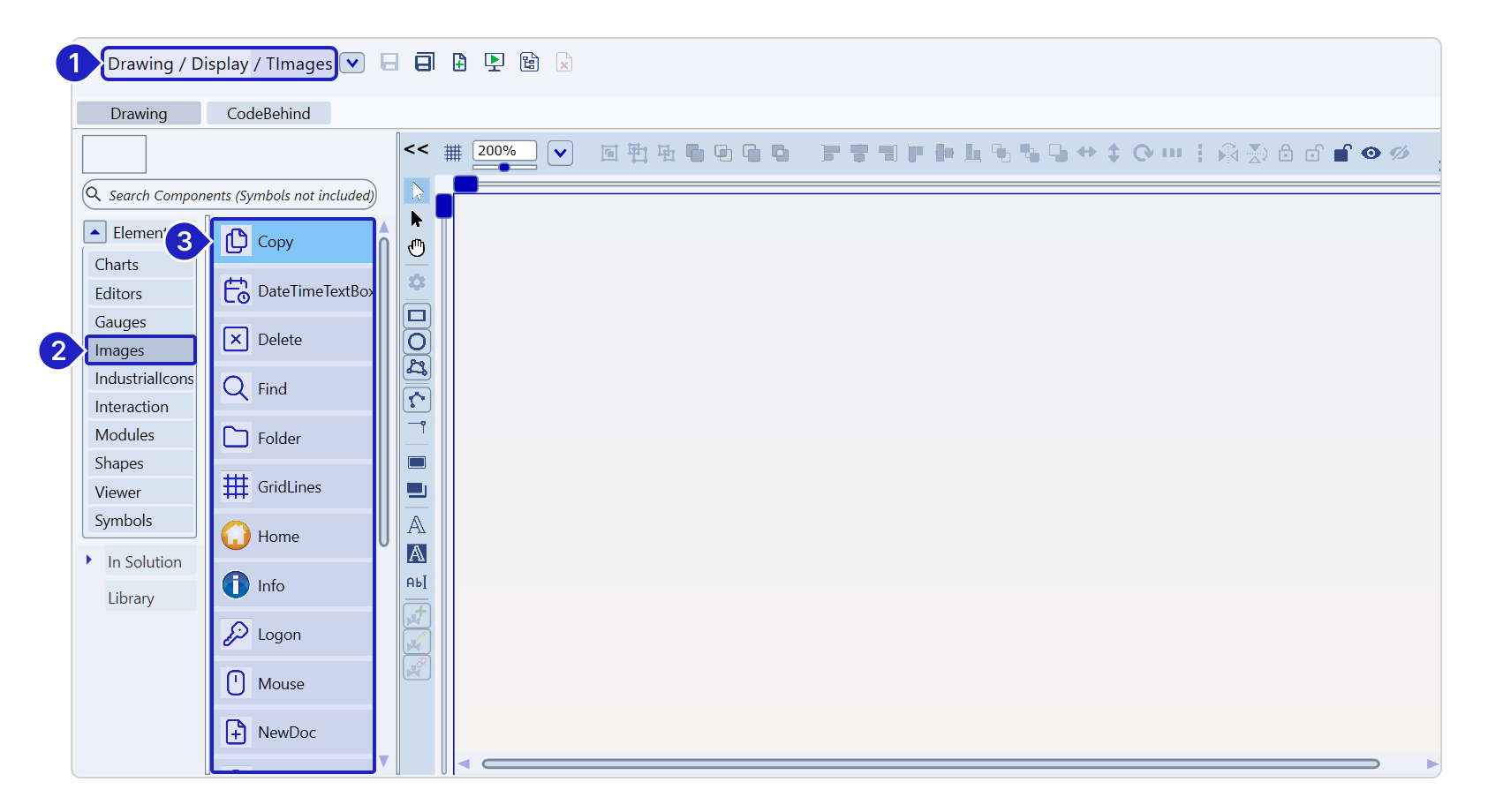This screenshot has height=812, width=1511.
Task: Click the new document icon with green plus
Action: (x=459, y=63)
